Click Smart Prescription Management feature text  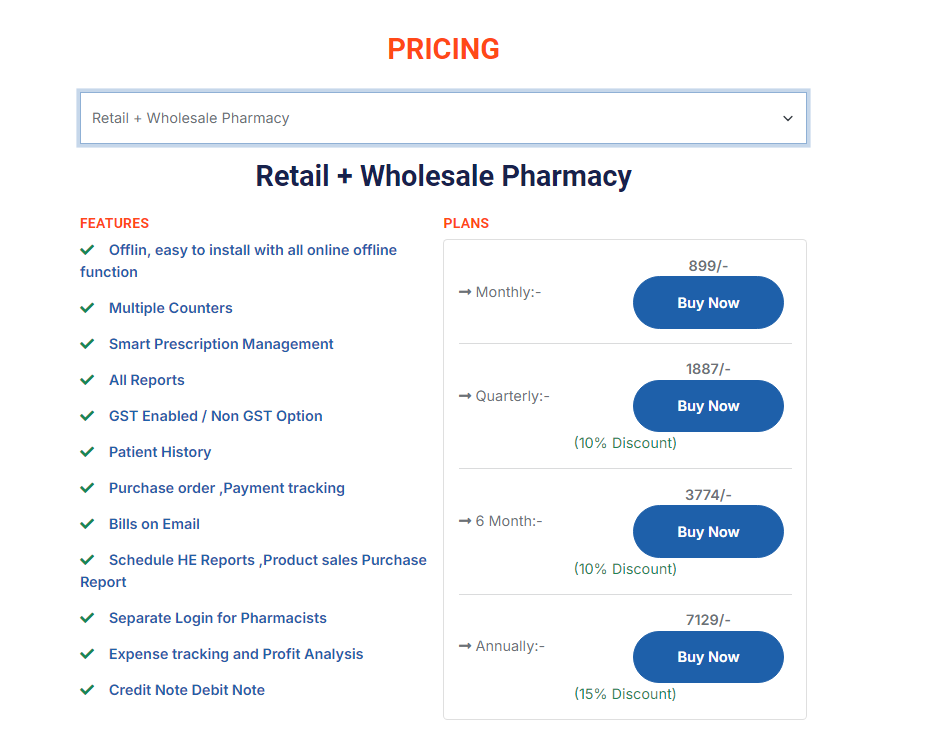pos(221,344)
